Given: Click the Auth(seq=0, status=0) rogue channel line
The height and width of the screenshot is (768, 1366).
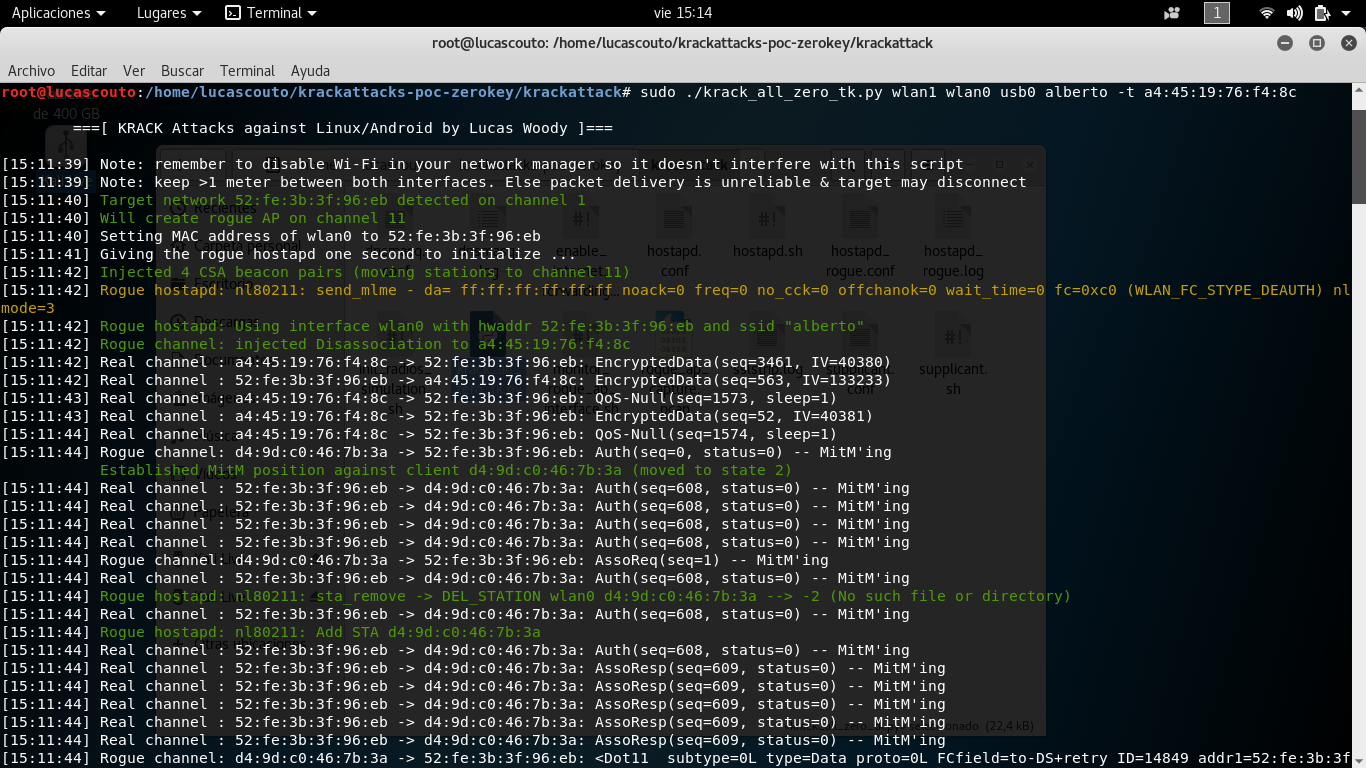Looking at the screenshot, I should click(x=445, y=452).
